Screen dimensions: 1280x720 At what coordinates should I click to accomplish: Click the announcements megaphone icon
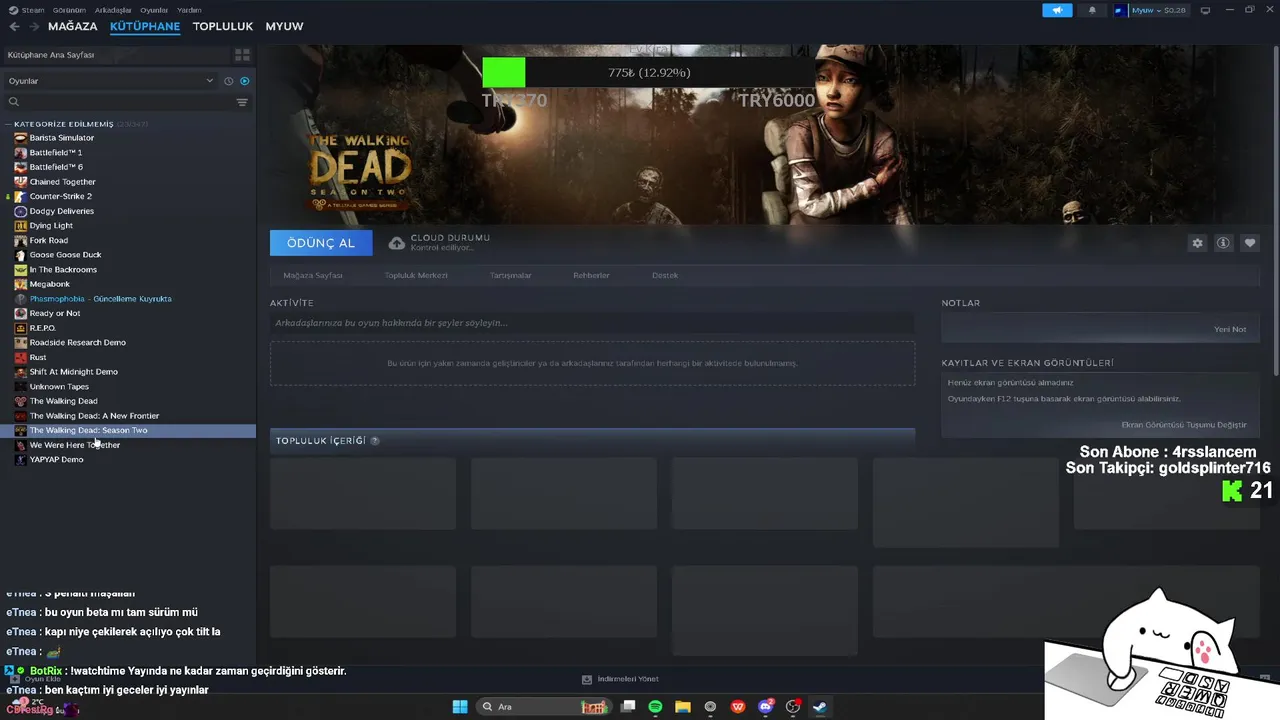tap(1057, 10)
